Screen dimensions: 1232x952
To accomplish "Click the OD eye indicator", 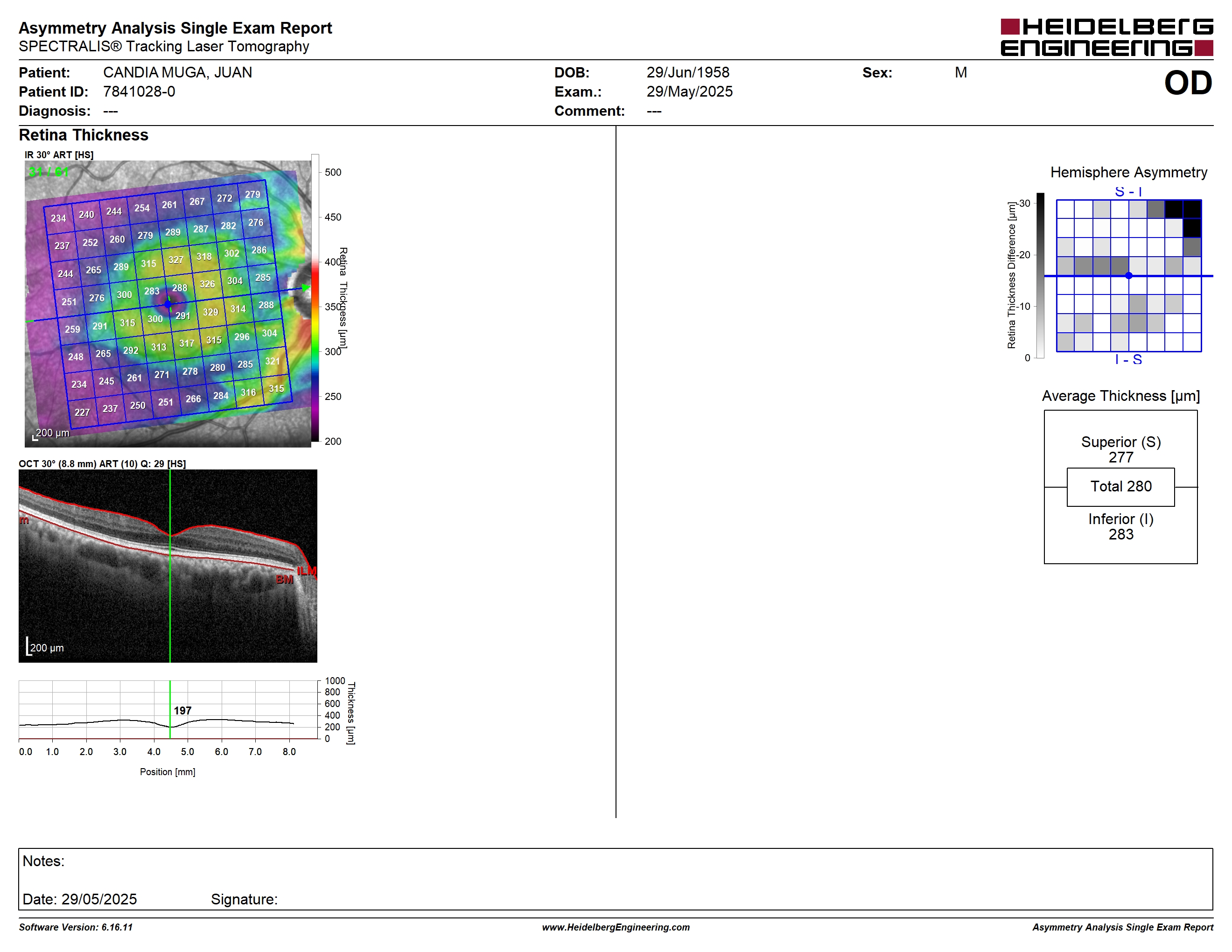I will pyautogui.click(x=1188, y=83).
